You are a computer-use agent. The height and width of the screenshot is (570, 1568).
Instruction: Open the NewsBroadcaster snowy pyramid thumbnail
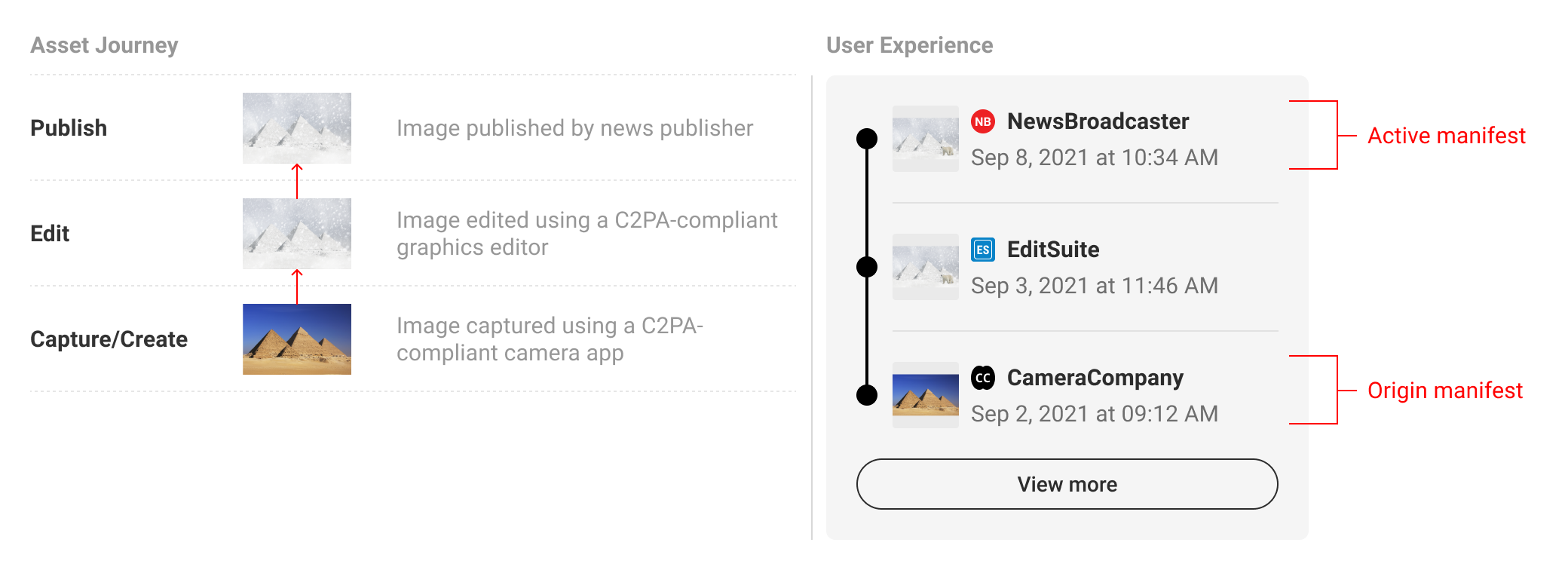coord(926,139)
